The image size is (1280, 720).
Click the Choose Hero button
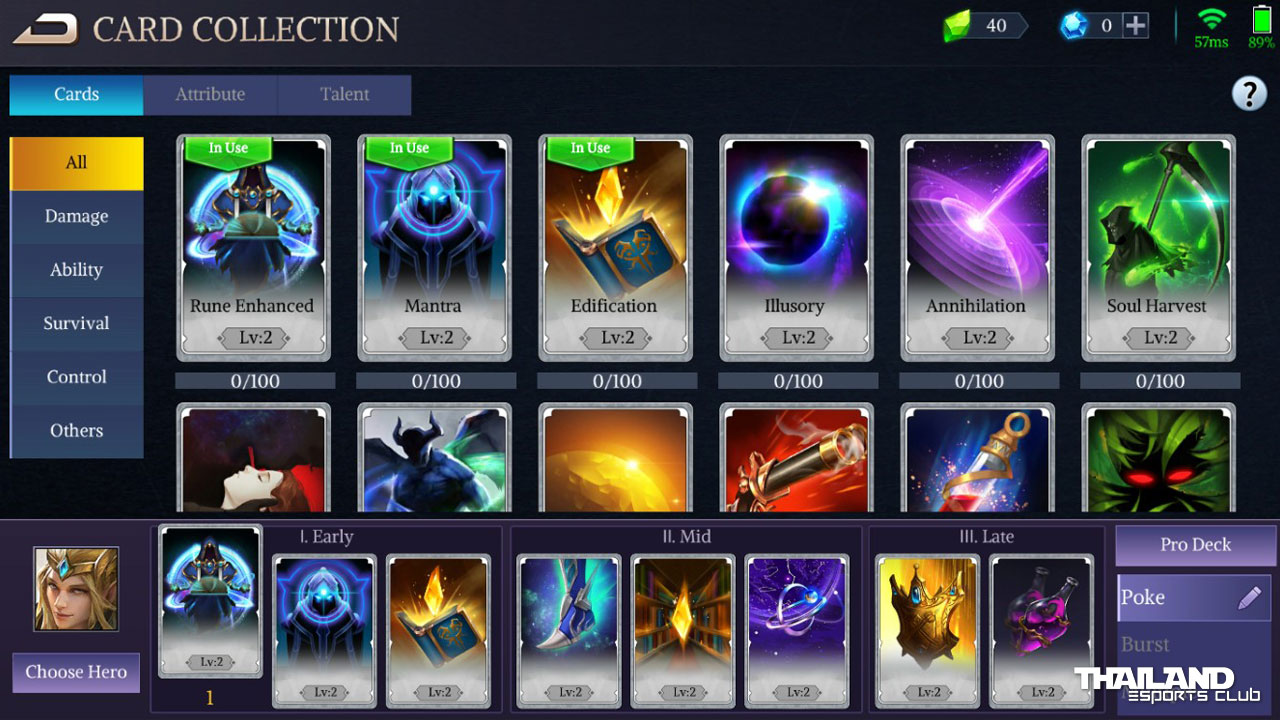point(76,672)
